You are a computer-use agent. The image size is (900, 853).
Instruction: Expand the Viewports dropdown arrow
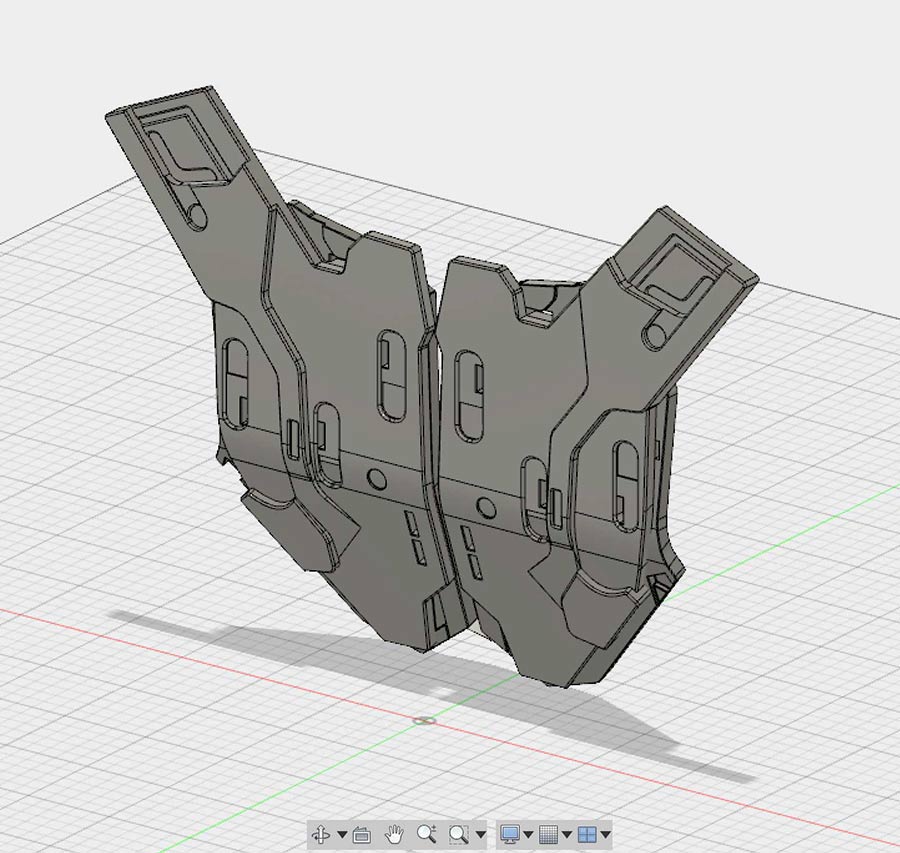pyautogui.click(x=605, y=834)
